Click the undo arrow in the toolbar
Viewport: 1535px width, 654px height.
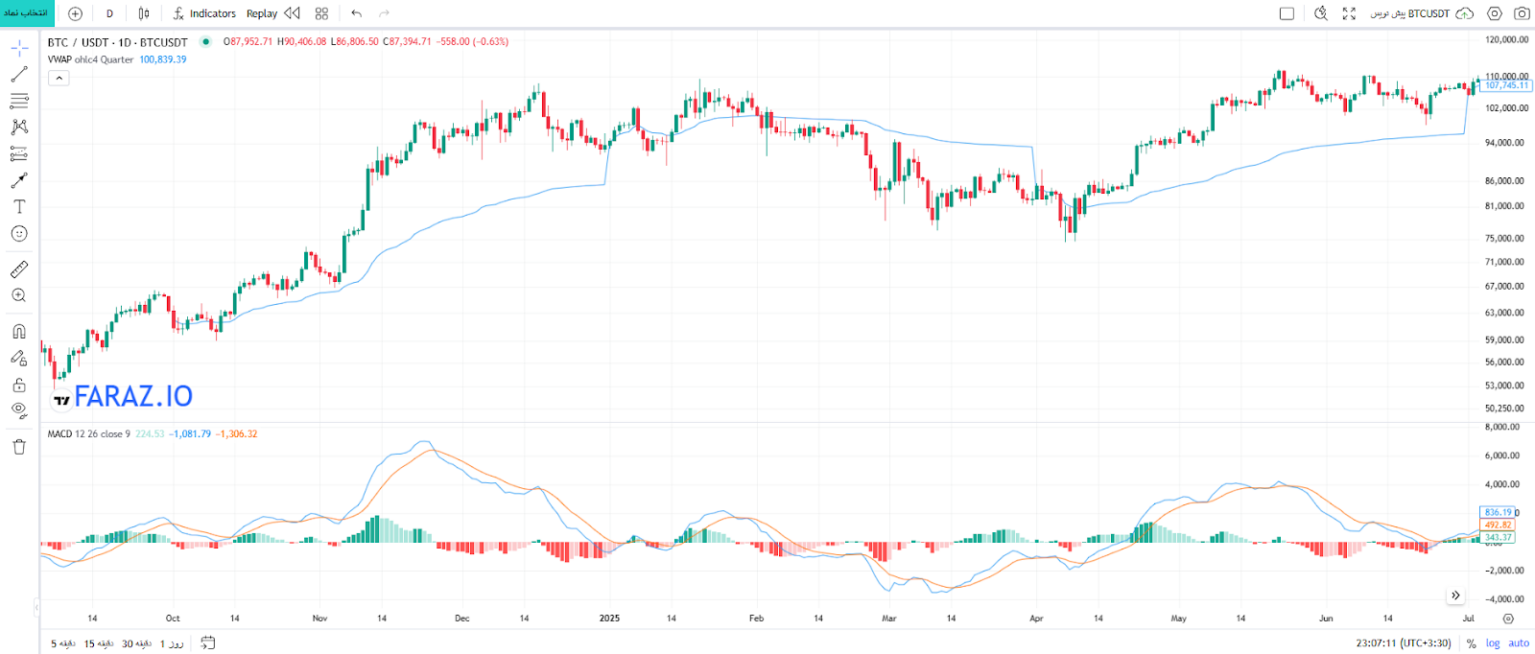pos(356,13)
